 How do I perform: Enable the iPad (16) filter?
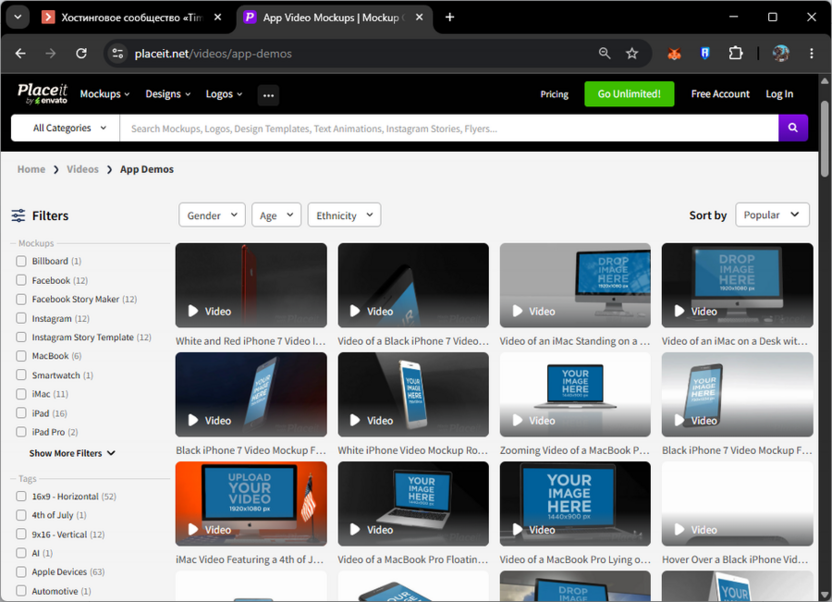click(x=21, y=413)
